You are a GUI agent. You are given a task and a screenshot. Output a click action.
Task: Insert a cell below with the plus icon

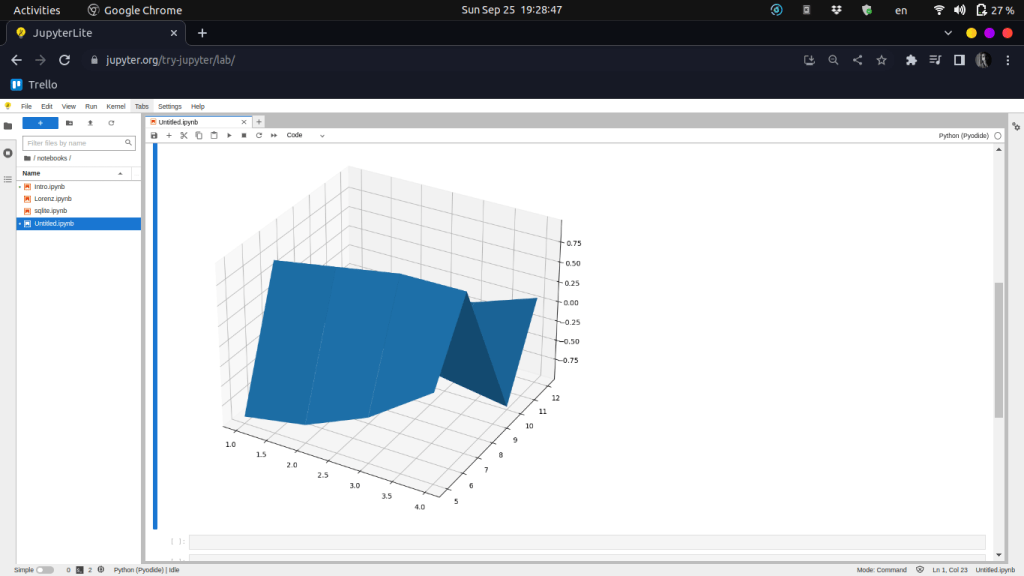(169, 135)
